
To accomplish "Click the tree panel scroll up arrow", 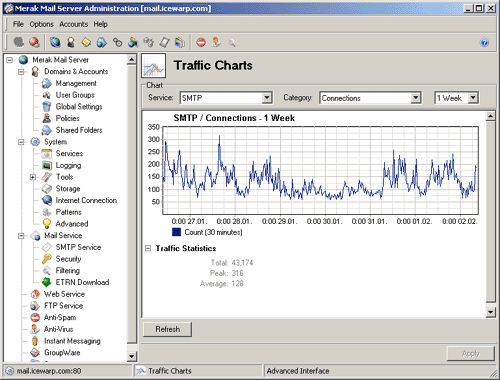I will (x=132, y=60).
